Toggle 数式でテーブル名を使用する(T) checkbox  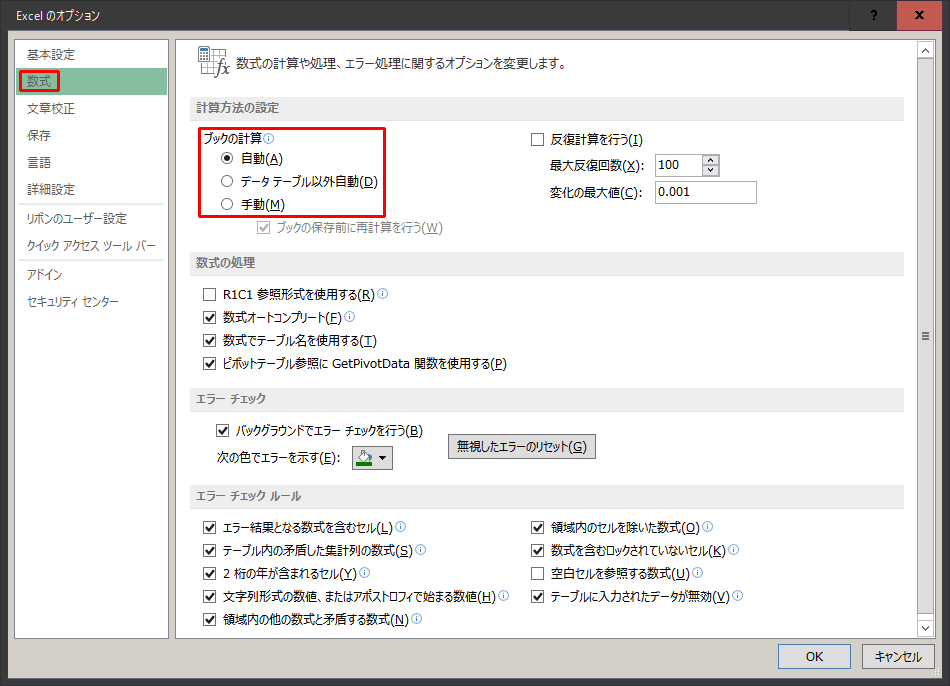pos(210,341)
